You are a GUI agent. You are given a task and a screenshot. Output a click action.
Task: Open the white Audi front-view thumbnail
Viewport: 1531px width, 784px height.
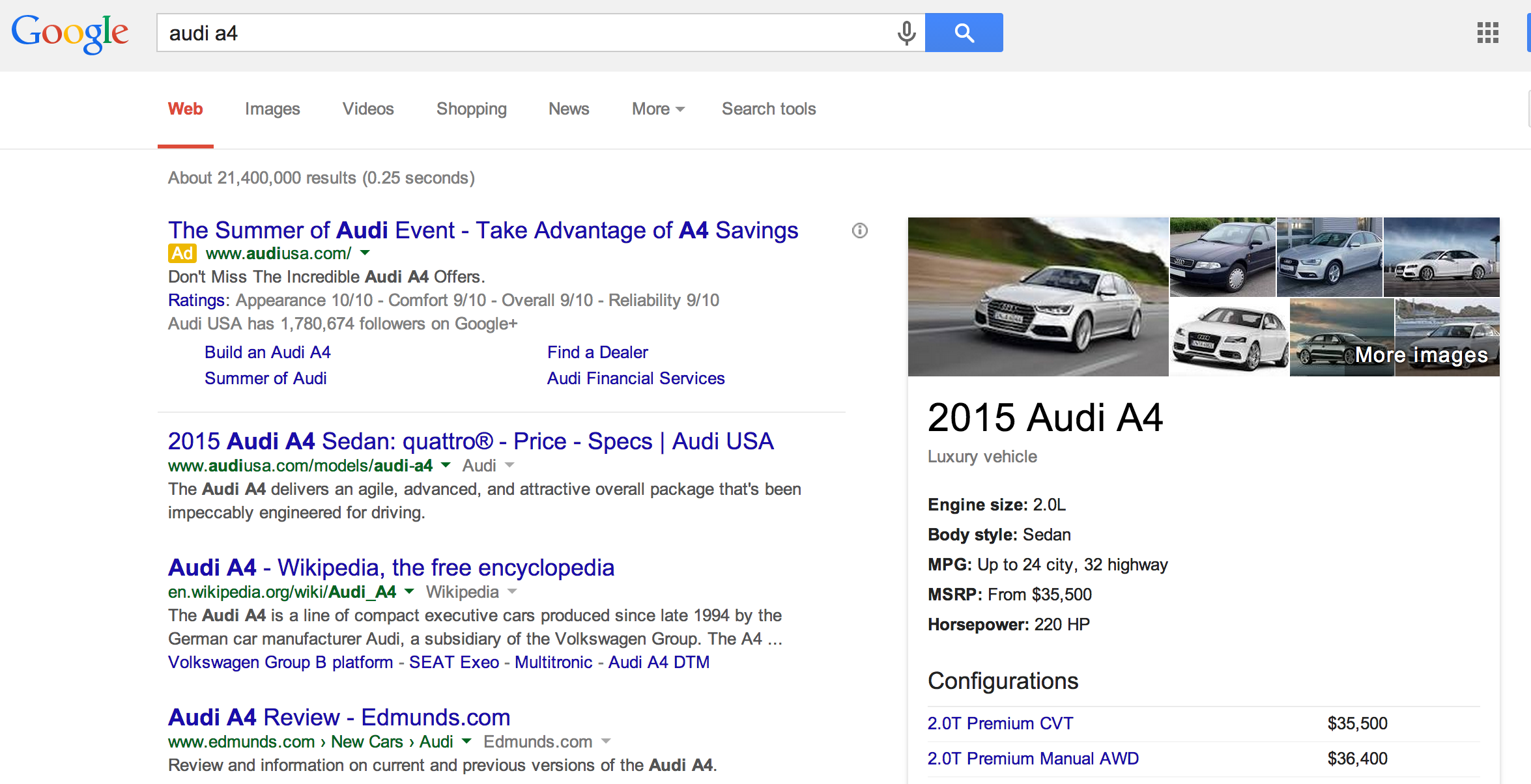click(x=1229, y=337)
